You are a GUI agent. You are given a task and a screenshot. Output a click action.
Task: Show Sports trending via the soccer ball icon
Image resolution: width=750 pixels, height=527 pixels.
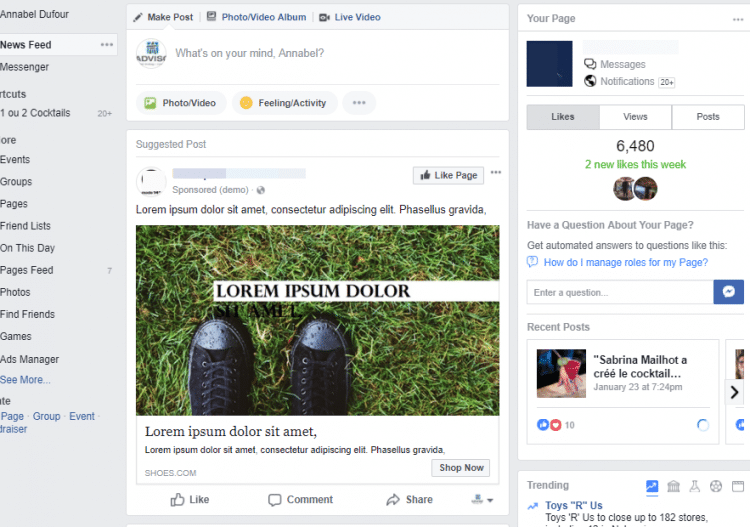pos(716,486)
